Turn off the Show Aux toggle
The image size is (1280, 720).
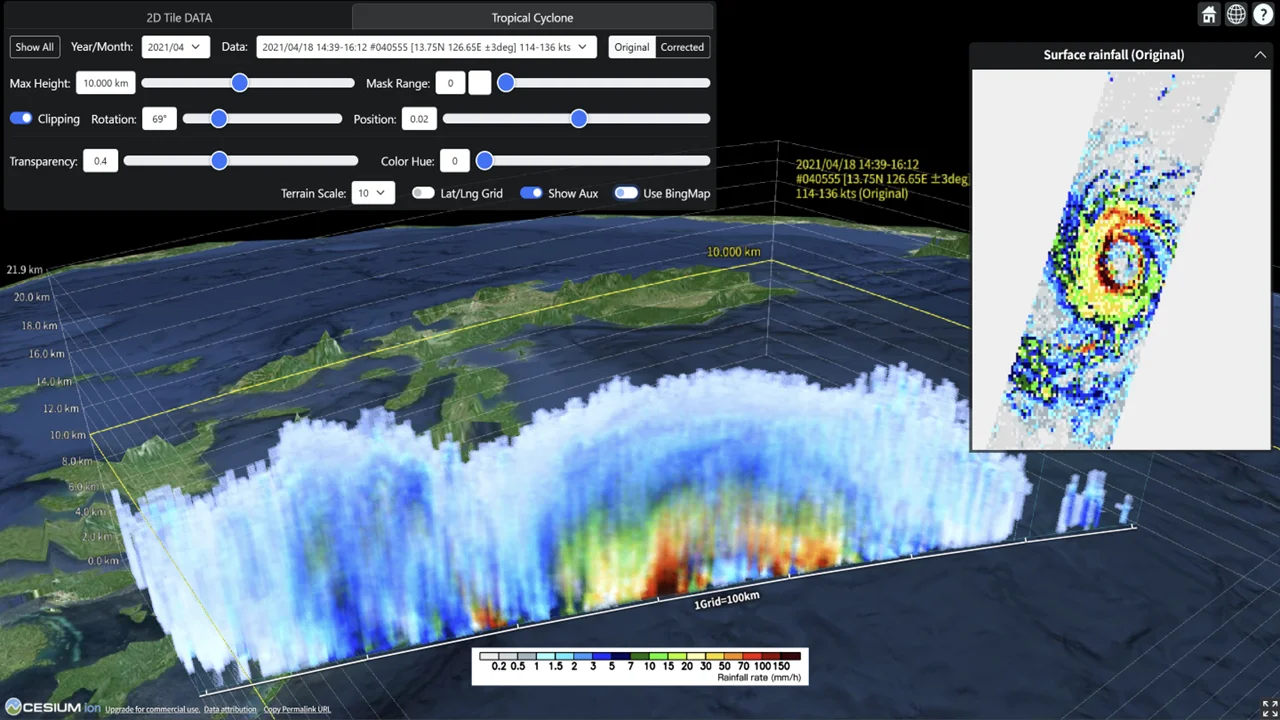click(531, 193)
